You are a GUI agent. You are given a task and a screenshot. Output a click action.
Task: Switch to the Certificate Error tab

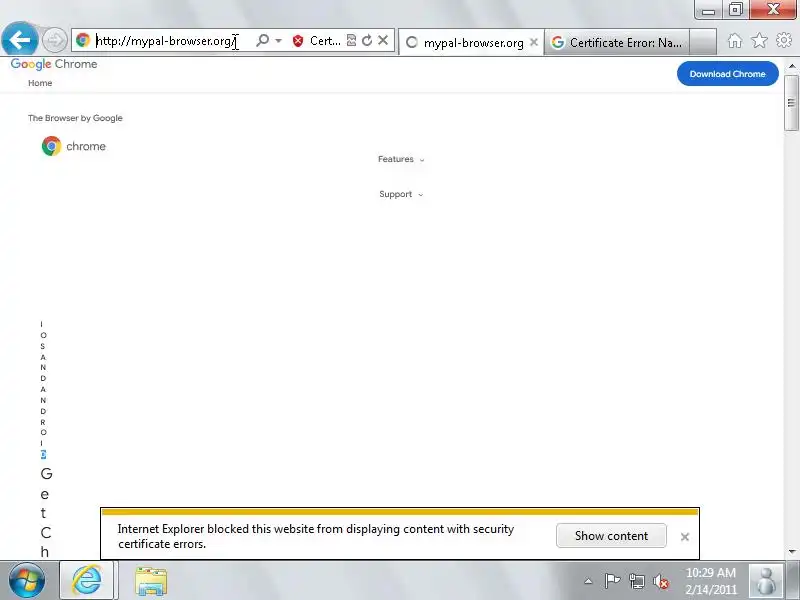click(617, 42)
